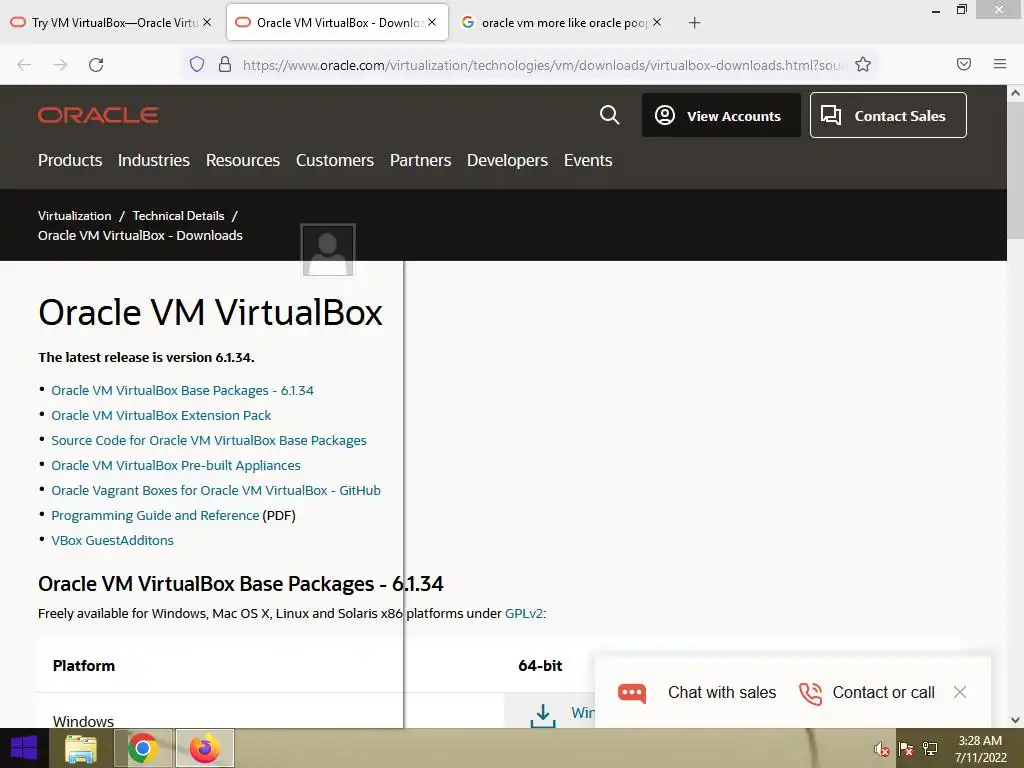Viewport: 1024px width, 768px height.
Task: Open VBox GuestAdditons link
Action: [112, 541]
